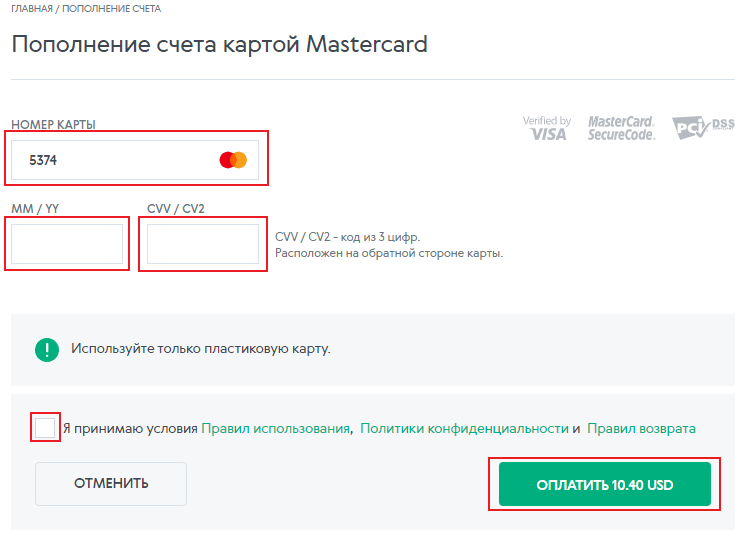Image resolution: width=753 pixels, height=537 pixels.
Task: Click the Mastercard logo inside card number field
Action: [x=233, y=160]
